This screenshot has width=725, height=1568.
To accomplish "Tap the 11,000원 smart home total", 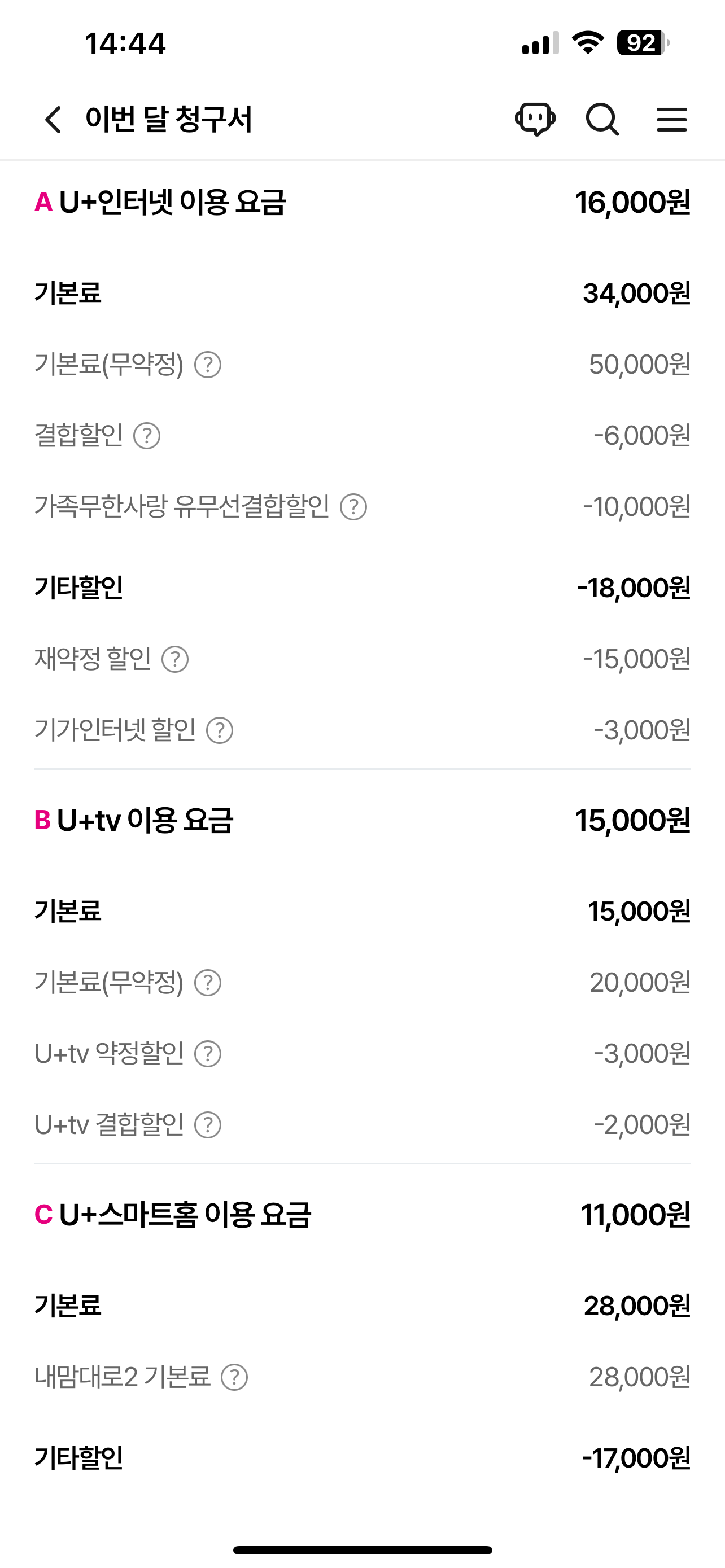I will coord(635,1215).
